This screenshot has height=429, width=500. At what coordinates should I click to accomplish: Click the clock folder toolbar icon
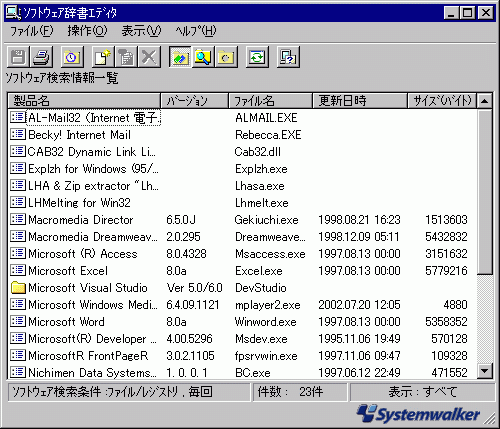coord(72,57)
